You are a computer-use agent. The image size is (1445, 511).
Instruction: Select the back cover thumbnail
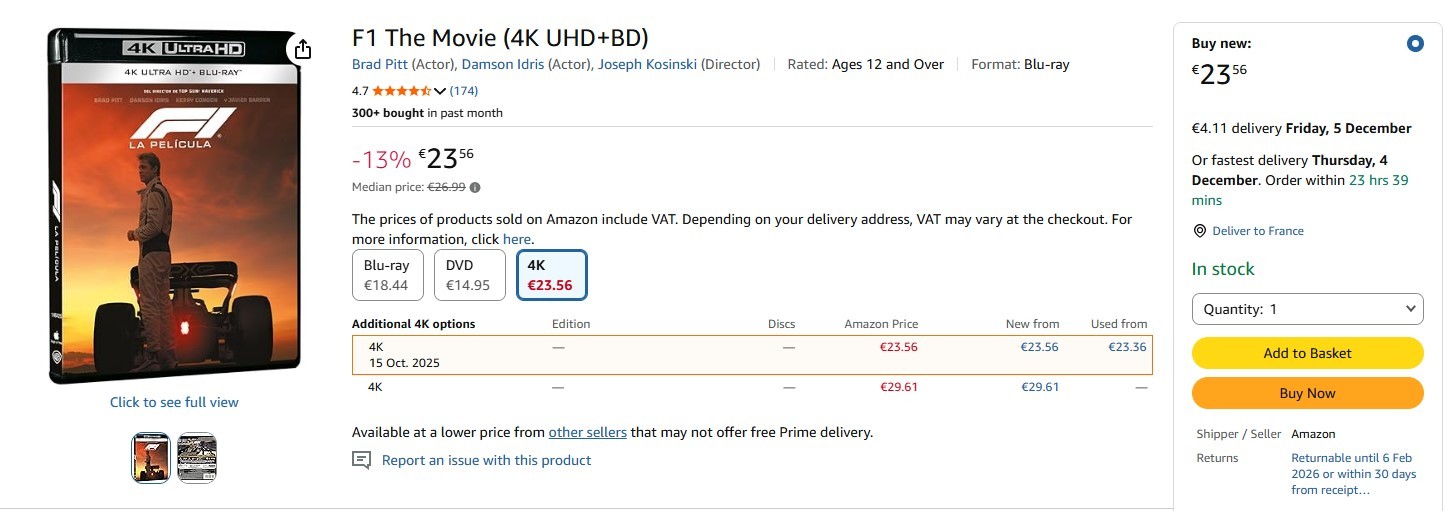[x=197, y=458]
